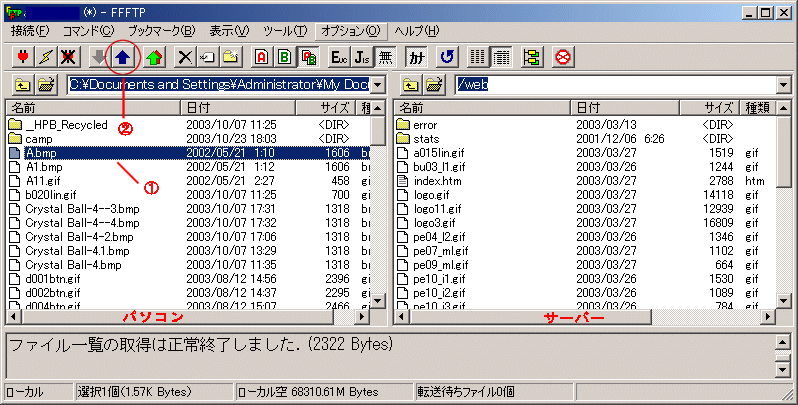Click the Connect red plug icon
This screenshot has height=405, width=798.
23,57
